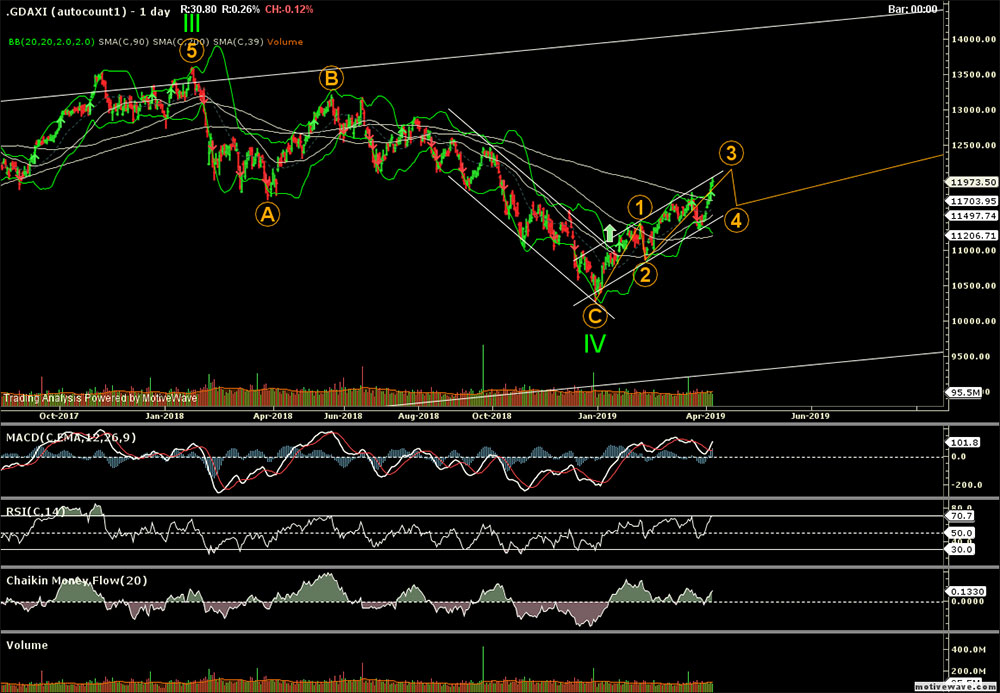The image size is (1000, 693).
Task: Select the circled wave 1 marker
Action: point(640,208)
